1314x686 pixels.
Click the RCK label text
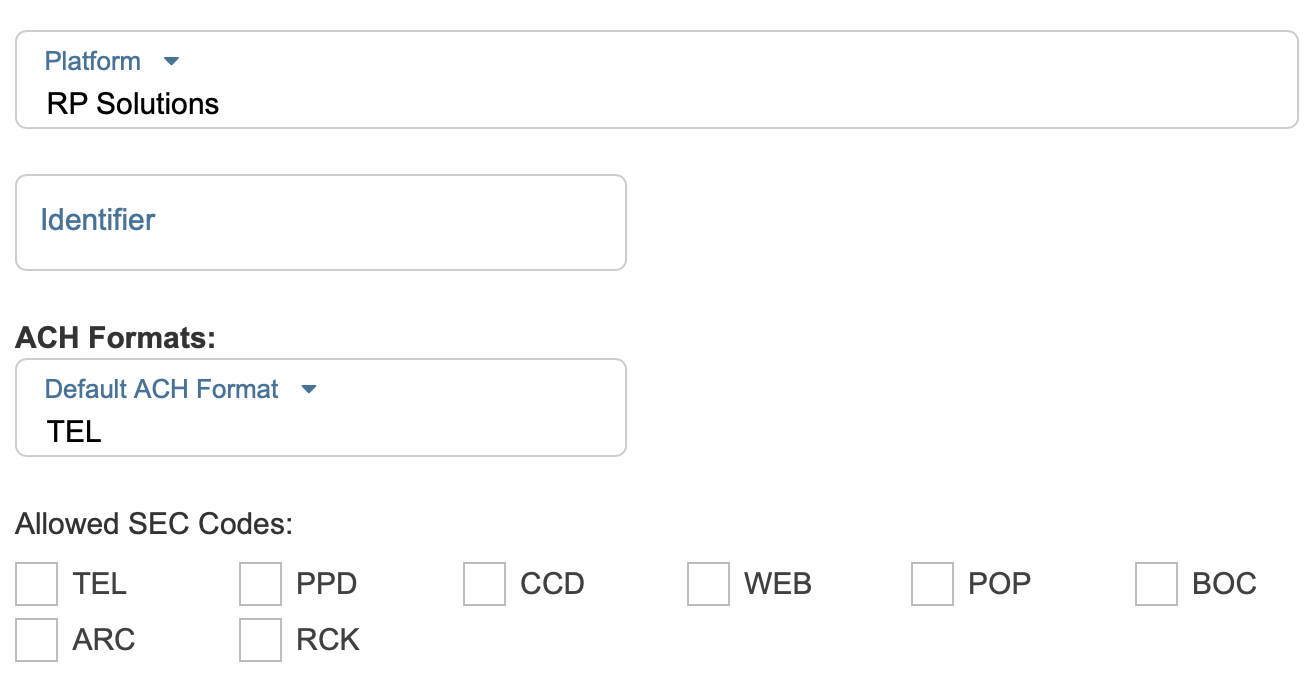[328, 640]
